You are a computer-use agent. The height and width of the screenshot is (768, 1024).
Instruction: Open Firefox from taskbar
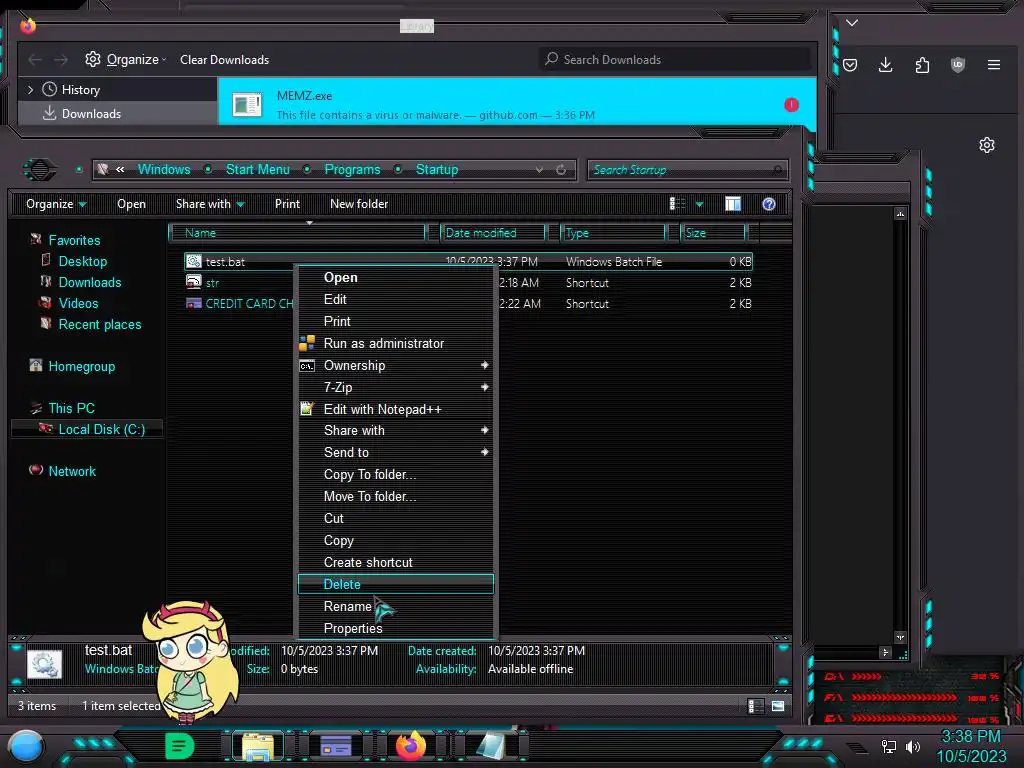coord(411,746)
